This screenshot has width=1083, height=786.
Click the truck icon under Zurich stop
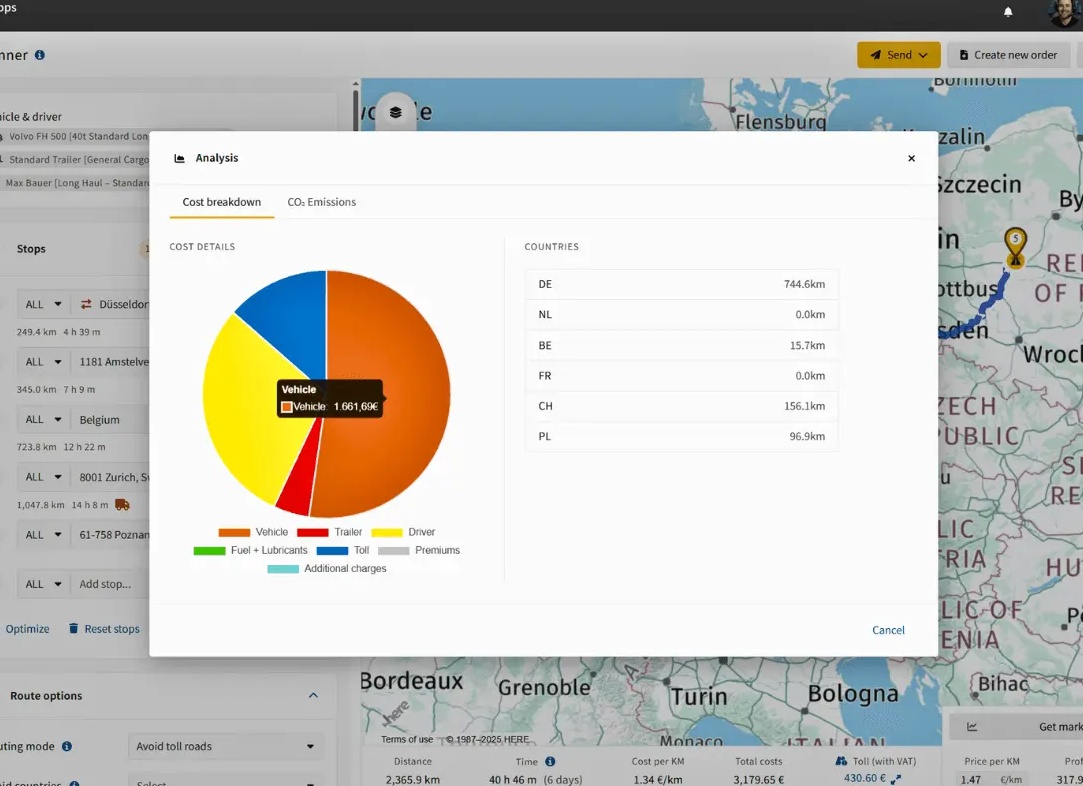tap(122, 505)
